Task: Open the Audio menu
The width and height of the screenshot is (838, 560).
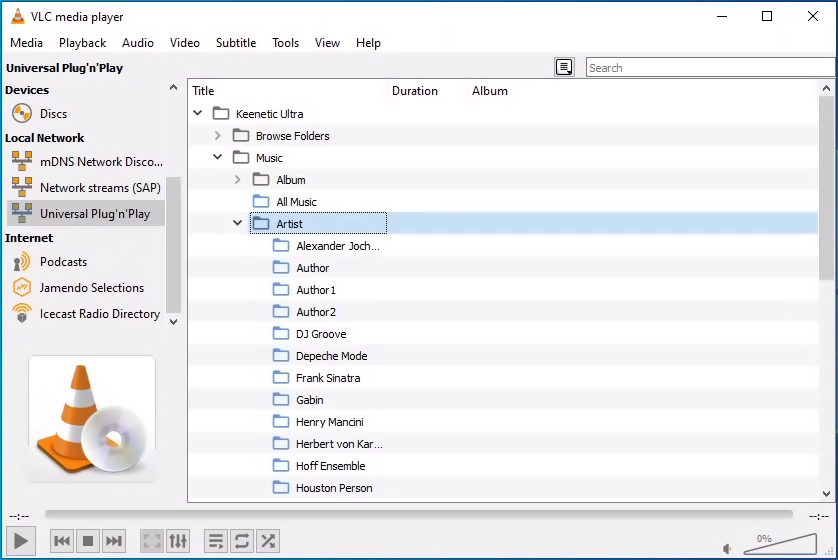Action: click(138, 43)
